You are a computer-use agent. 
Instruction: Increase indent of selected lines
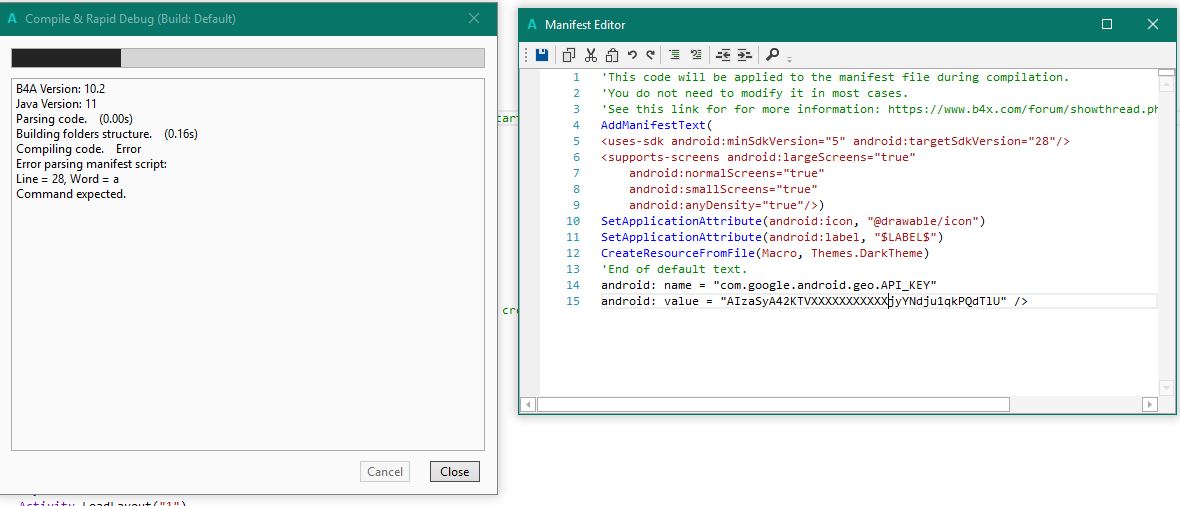744,54
